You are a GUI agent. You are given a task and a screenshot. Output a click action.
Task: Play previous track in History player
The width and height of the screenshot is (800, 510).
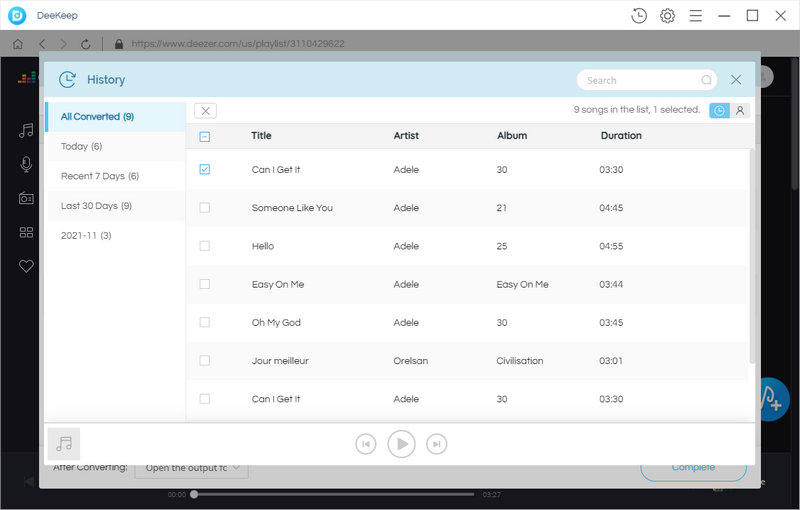point(366,444)
